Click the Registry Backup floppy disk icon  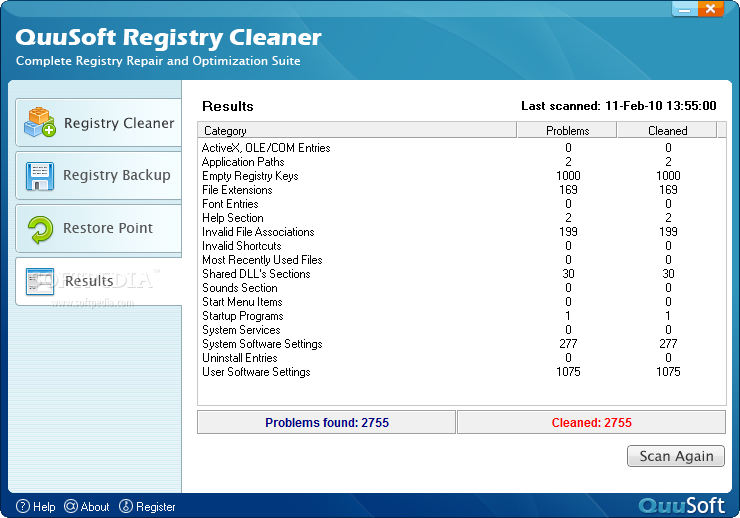[40, 176]
